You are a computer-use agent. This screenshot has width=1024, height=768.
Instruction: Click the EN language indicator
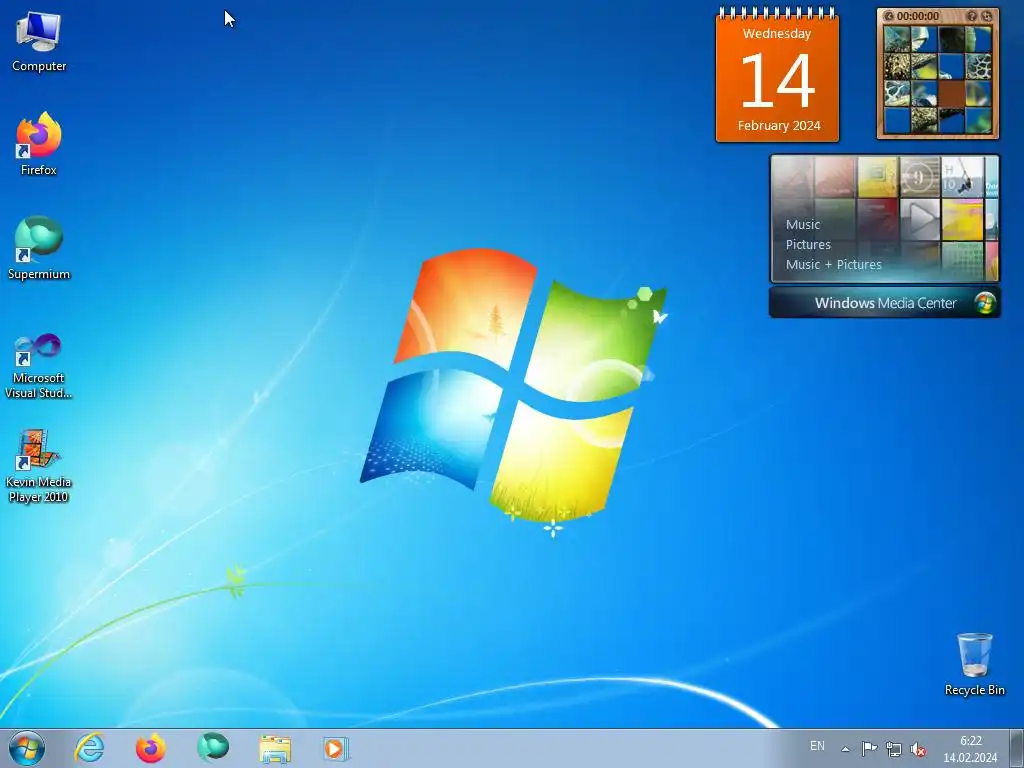coord(817,746)
